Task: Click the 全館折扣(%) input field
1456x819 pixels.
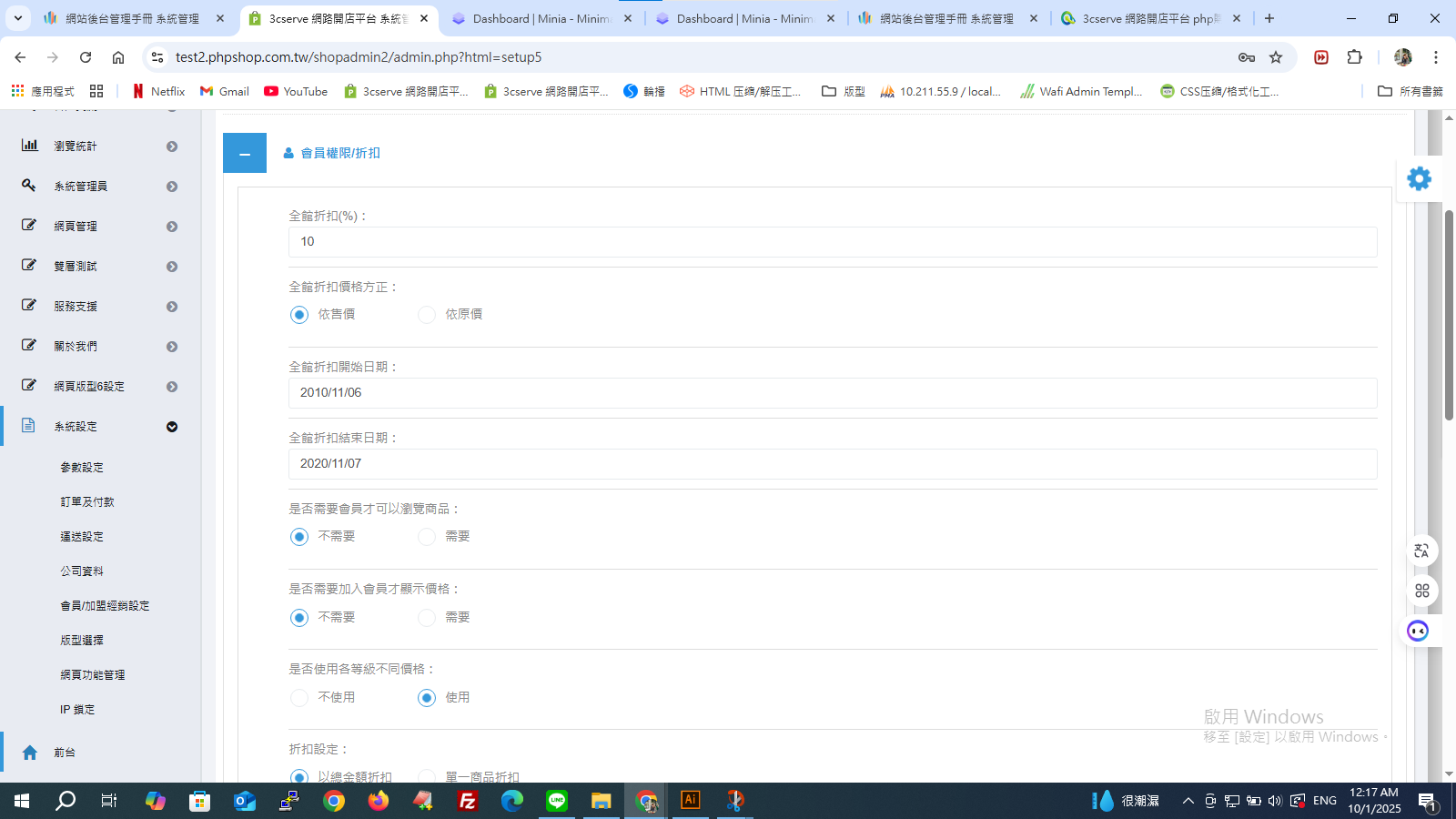Action: pyautogui.click(x=833, y=242)
